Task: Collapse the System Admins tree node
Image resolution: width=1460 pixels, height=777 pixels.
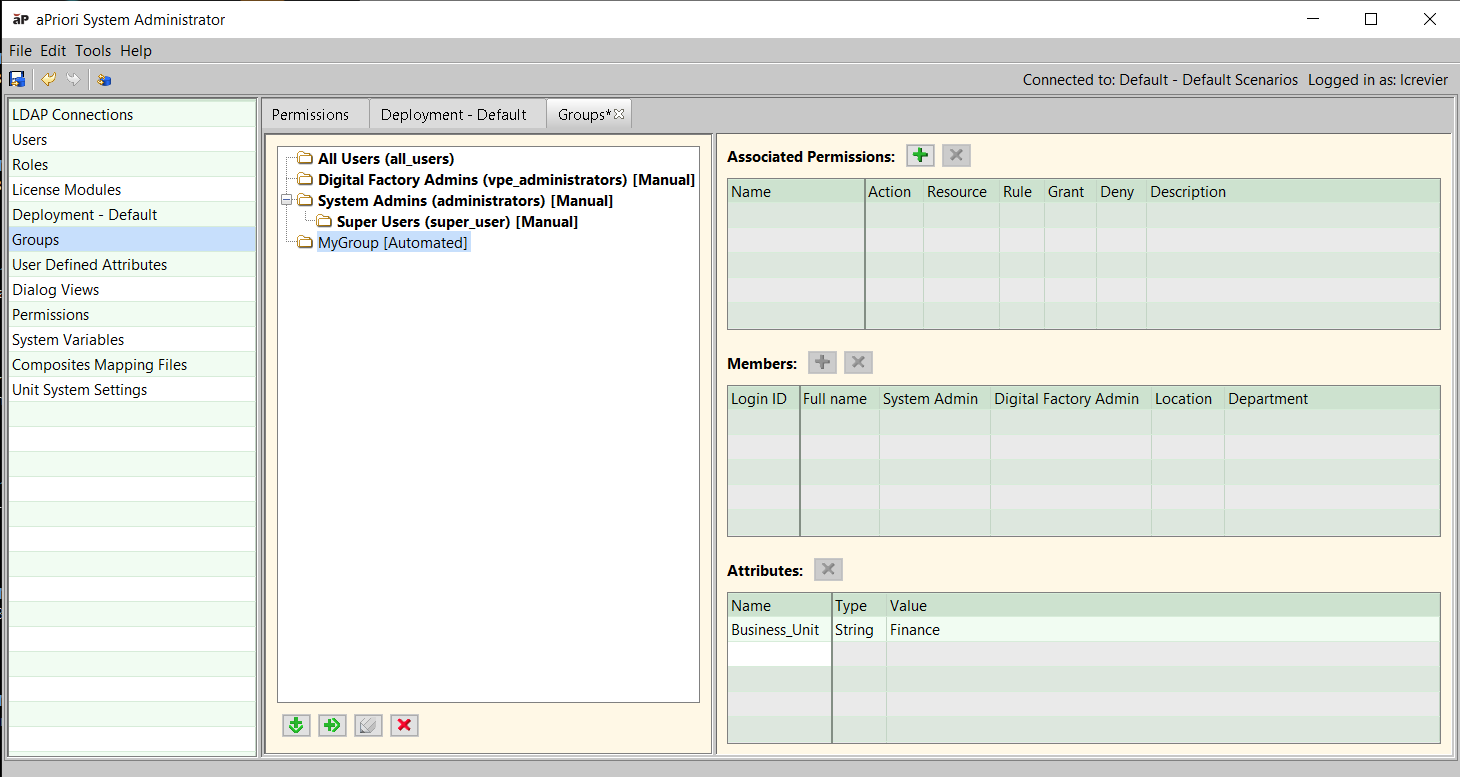Action: 286,200
